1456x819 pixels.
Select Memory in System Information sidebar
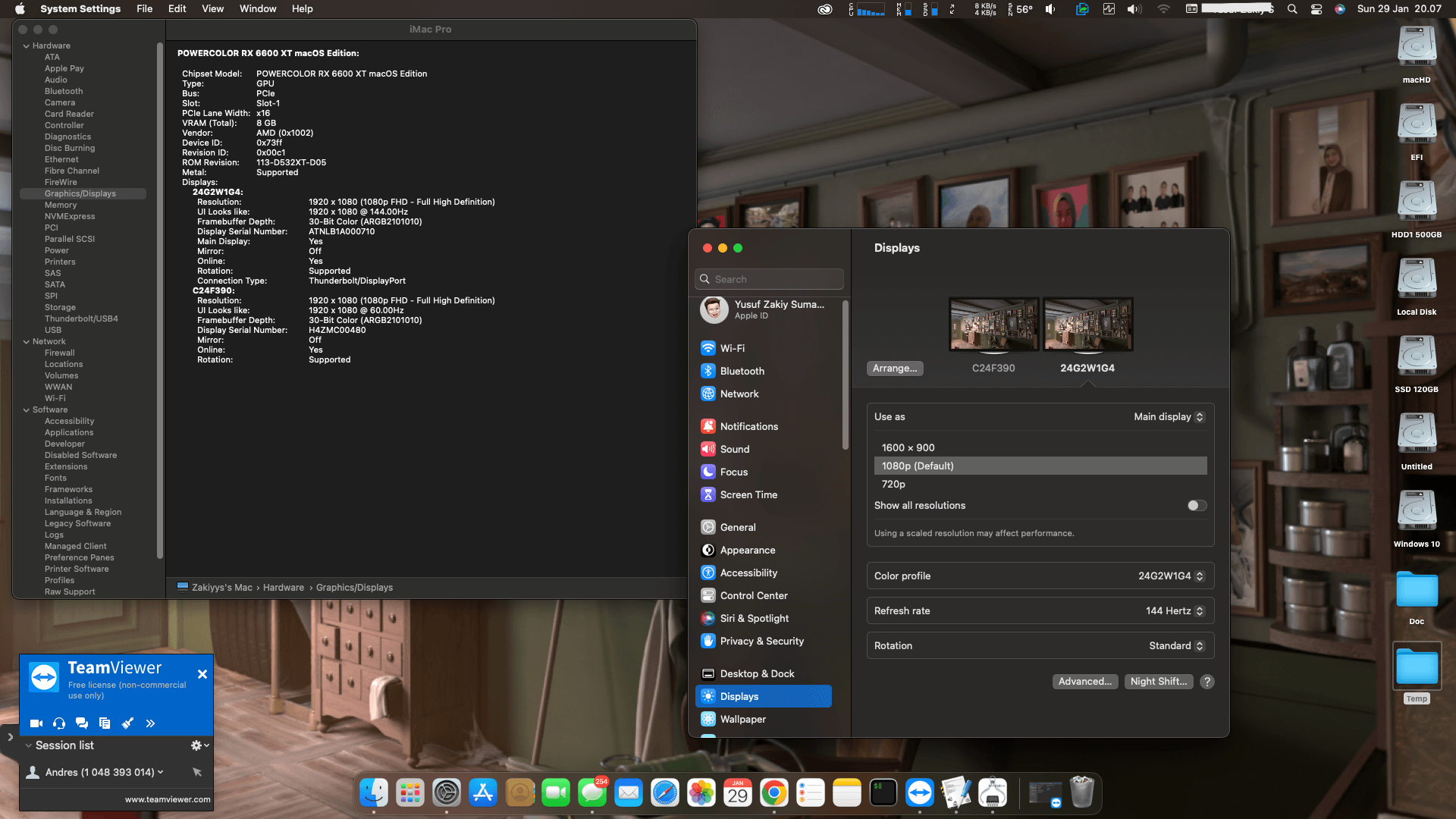pos(61,206)
